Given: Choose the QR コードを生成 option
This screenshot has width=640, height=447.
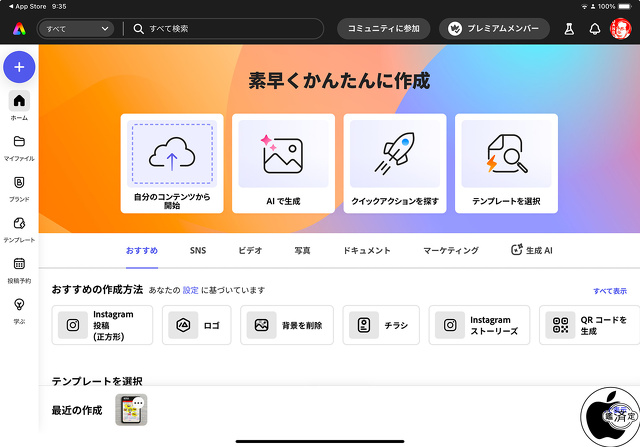Looking at the screenshot, I should tap(589, 325).
